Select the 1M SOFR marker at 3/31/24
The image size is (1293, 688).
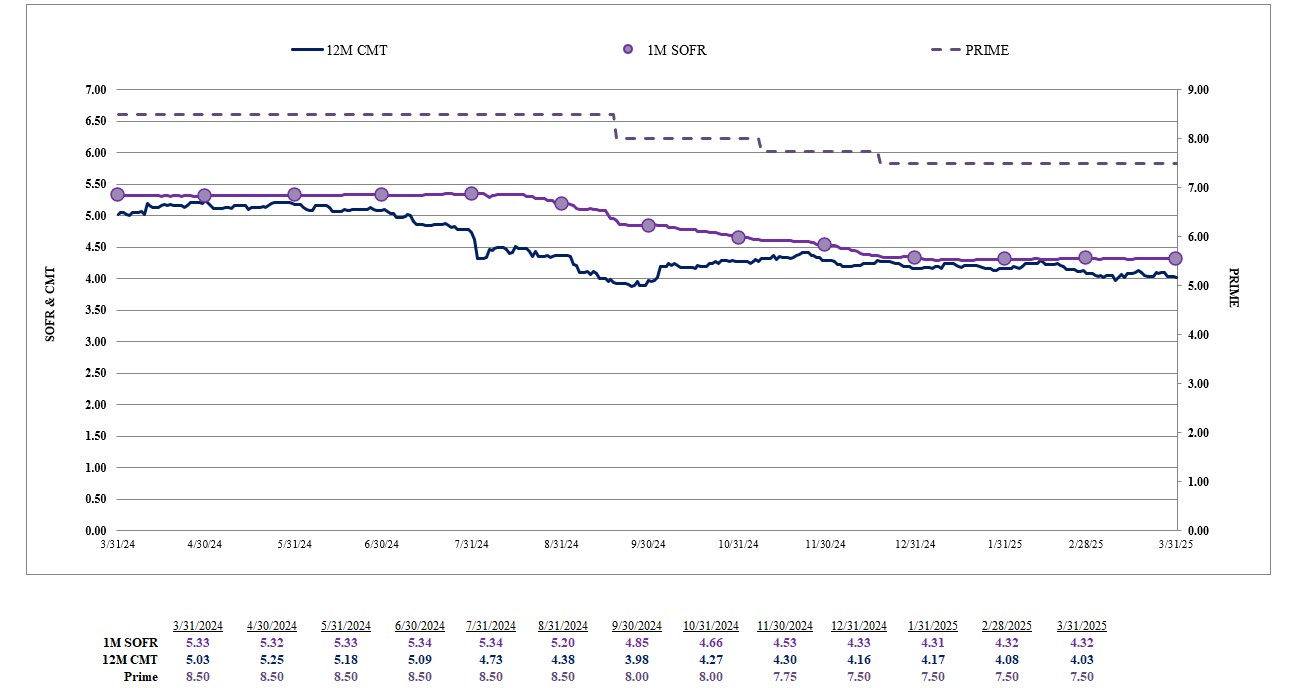[118, 195]
